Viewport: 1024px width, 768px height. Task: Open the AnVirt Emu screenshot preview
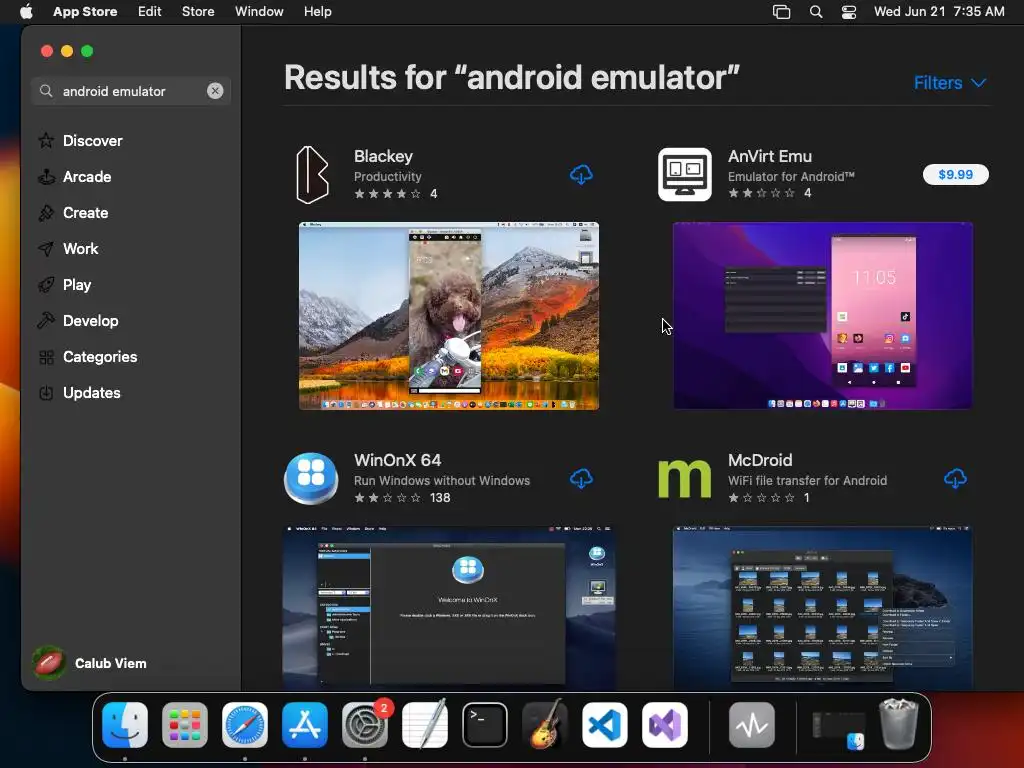tap(823, 316)
